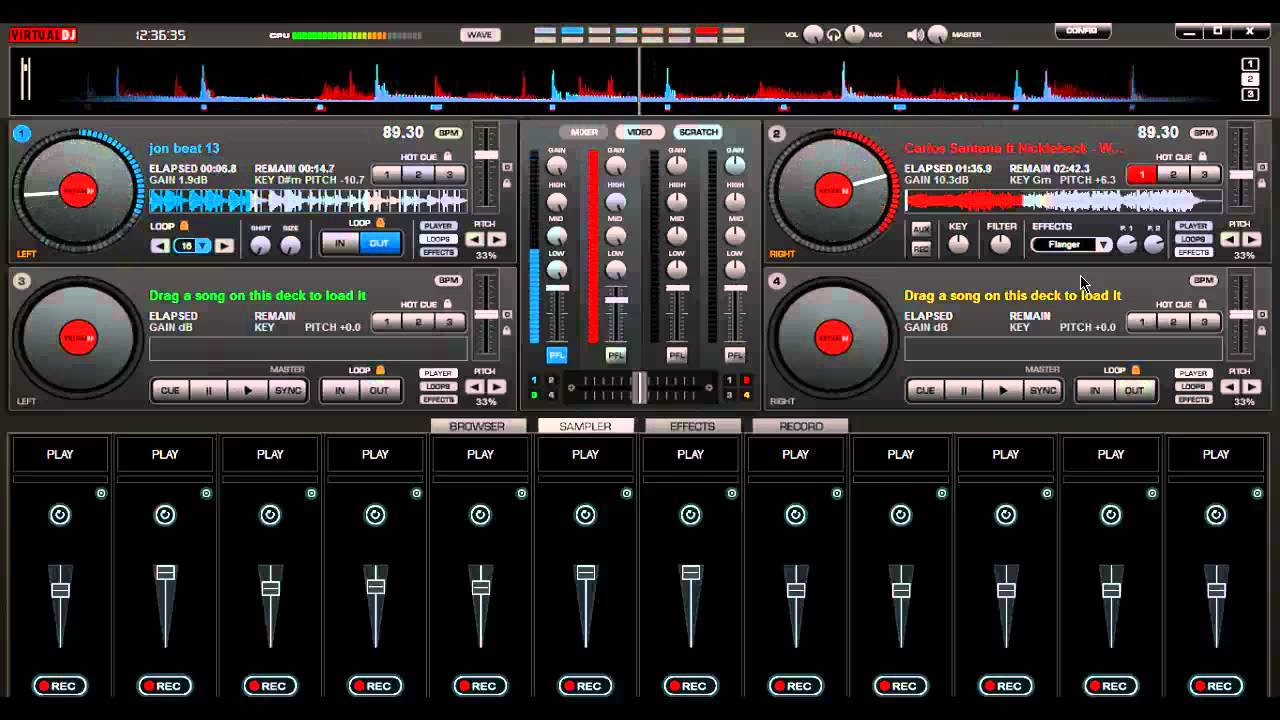The width and height of the screenshot is (1280, 720).
Task: Toggle the REC button on deck 2
Action: [921, 248]
